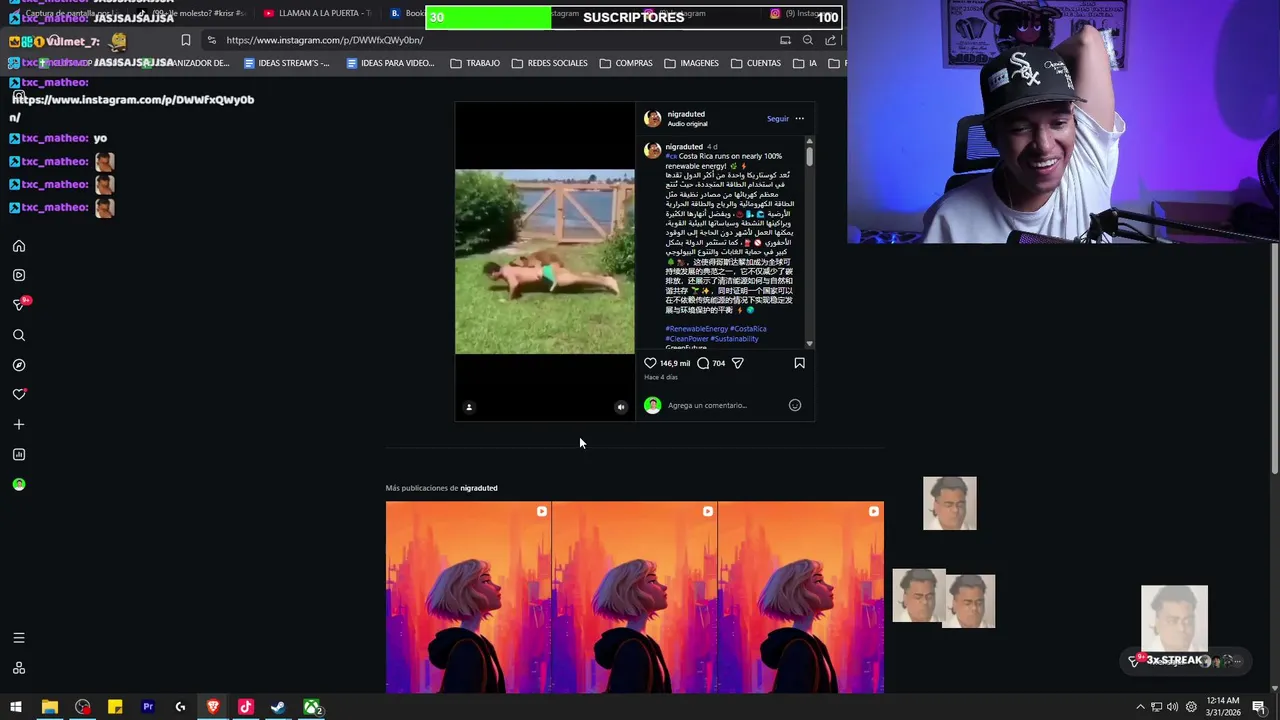Click the page vertical scrollbar
Screen dimensions: 1280x720
[x=1274, y=360]
